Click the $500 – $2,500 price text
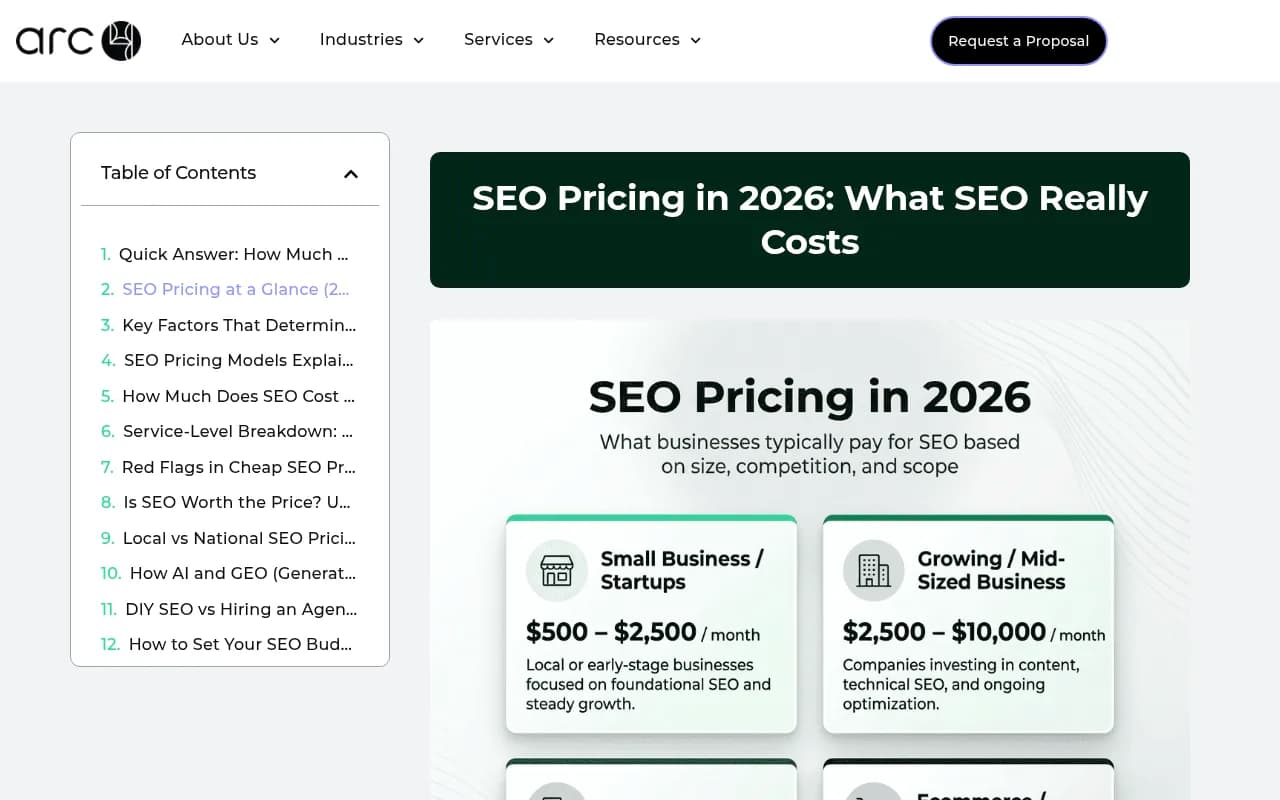 pos(611,632)
